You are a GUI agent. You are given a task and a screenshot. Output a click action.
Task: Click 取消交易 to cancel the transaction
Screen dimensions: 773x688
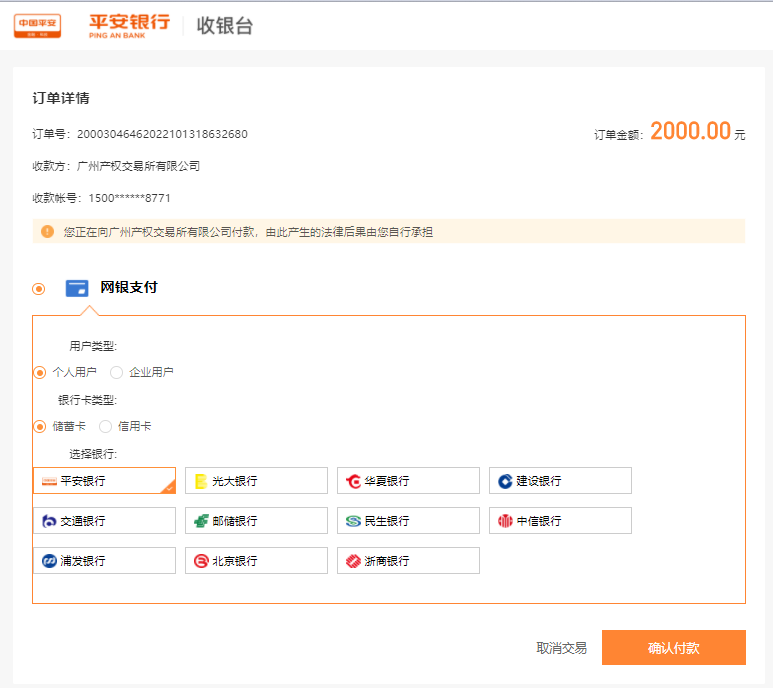(x=562, y=648)
